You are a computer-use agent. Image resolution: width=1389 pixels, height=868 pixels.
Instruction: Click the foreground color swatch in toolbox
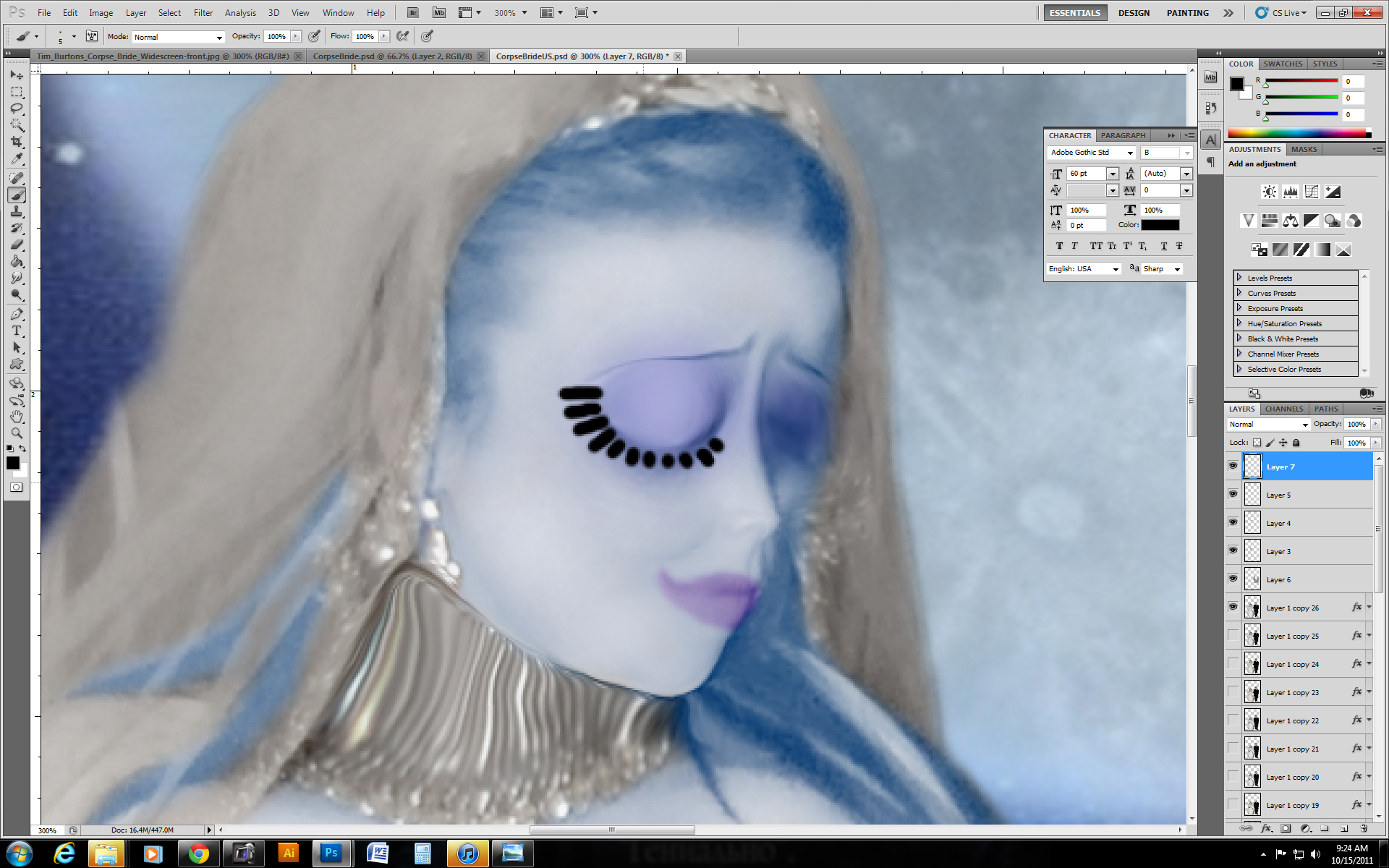13,464
